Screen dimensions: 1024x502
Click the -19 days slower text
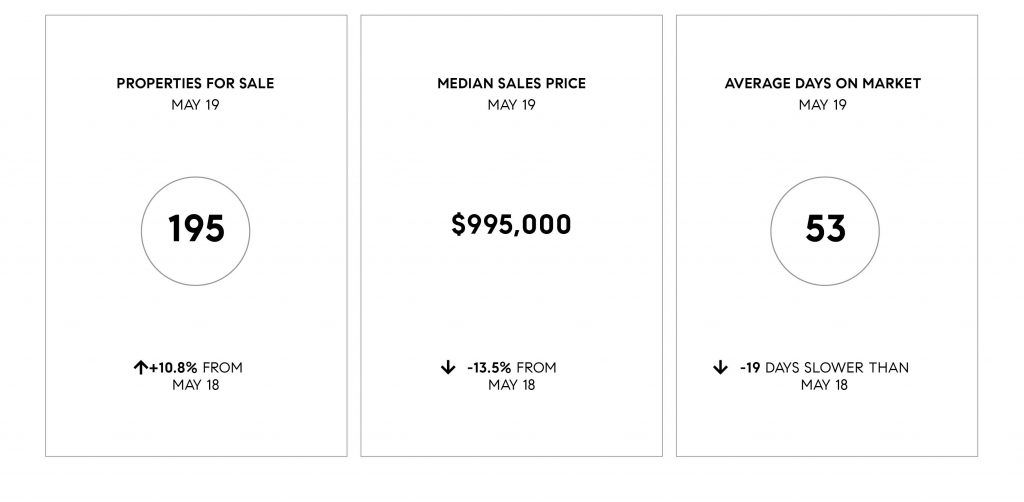coord(824,368)
